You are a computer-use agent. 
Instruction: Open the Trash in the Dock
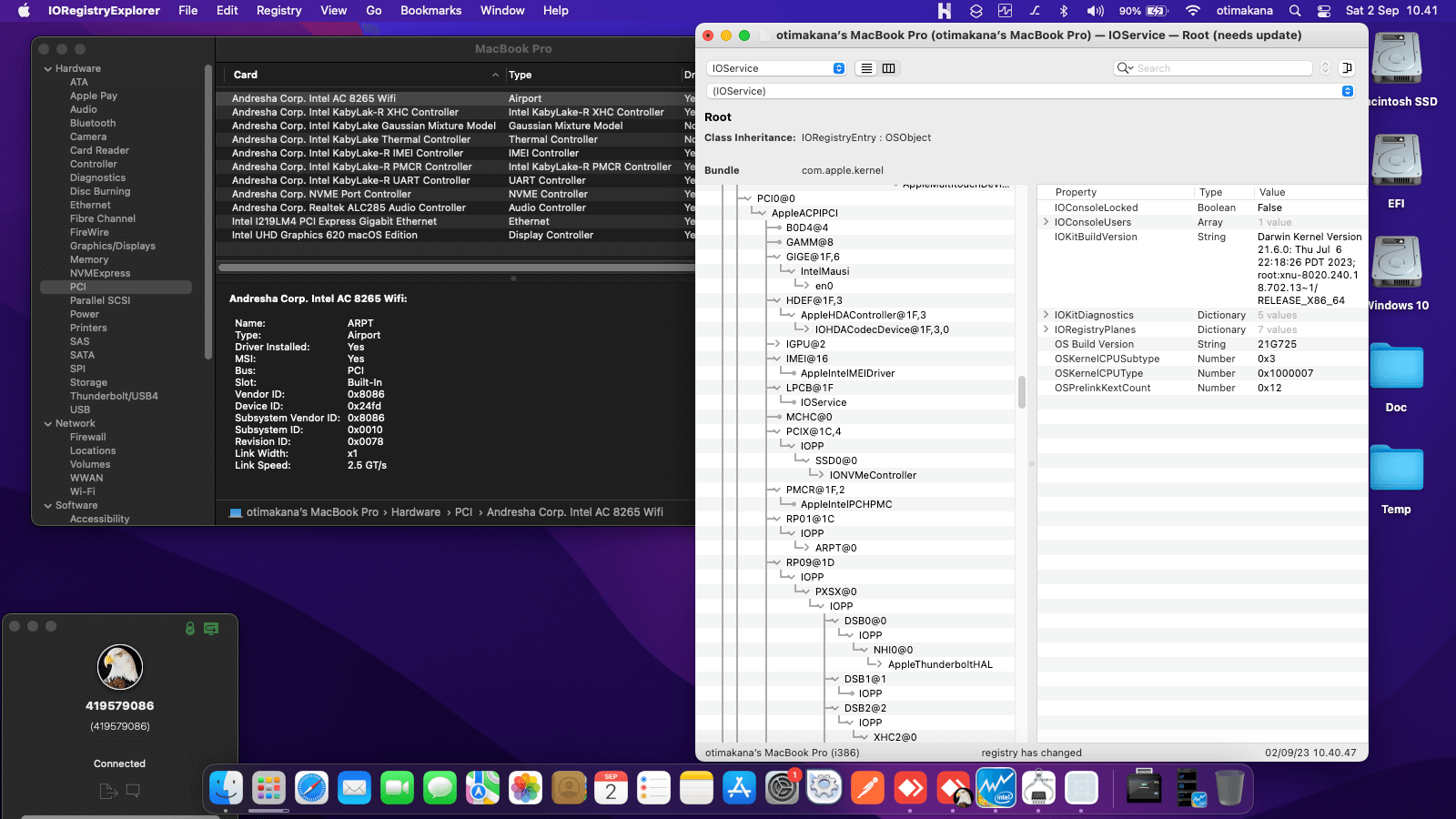[x=1229, y=788]
